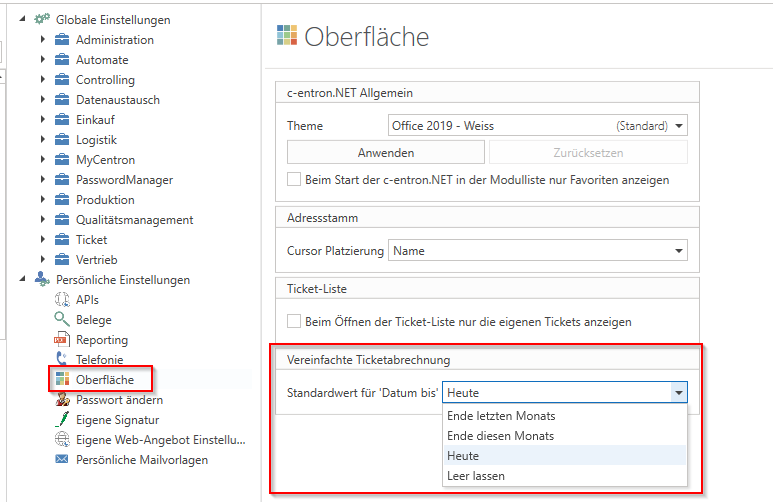
Task: Click the Persönliche Mailvorlagen envelope icon
Action: [61, 460]
